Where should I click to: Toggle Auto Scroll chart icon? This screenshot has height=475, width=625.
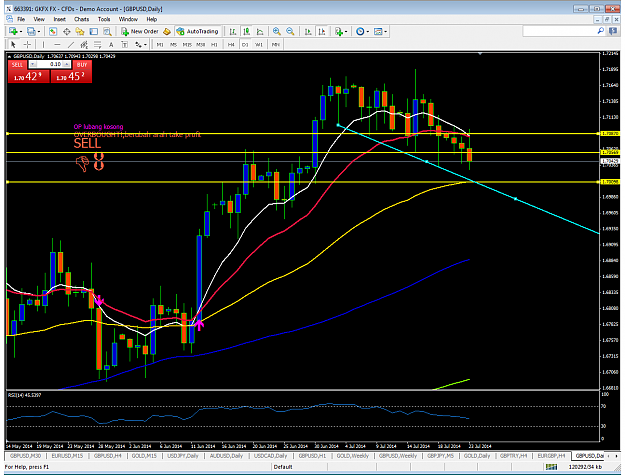click(308, 31)
